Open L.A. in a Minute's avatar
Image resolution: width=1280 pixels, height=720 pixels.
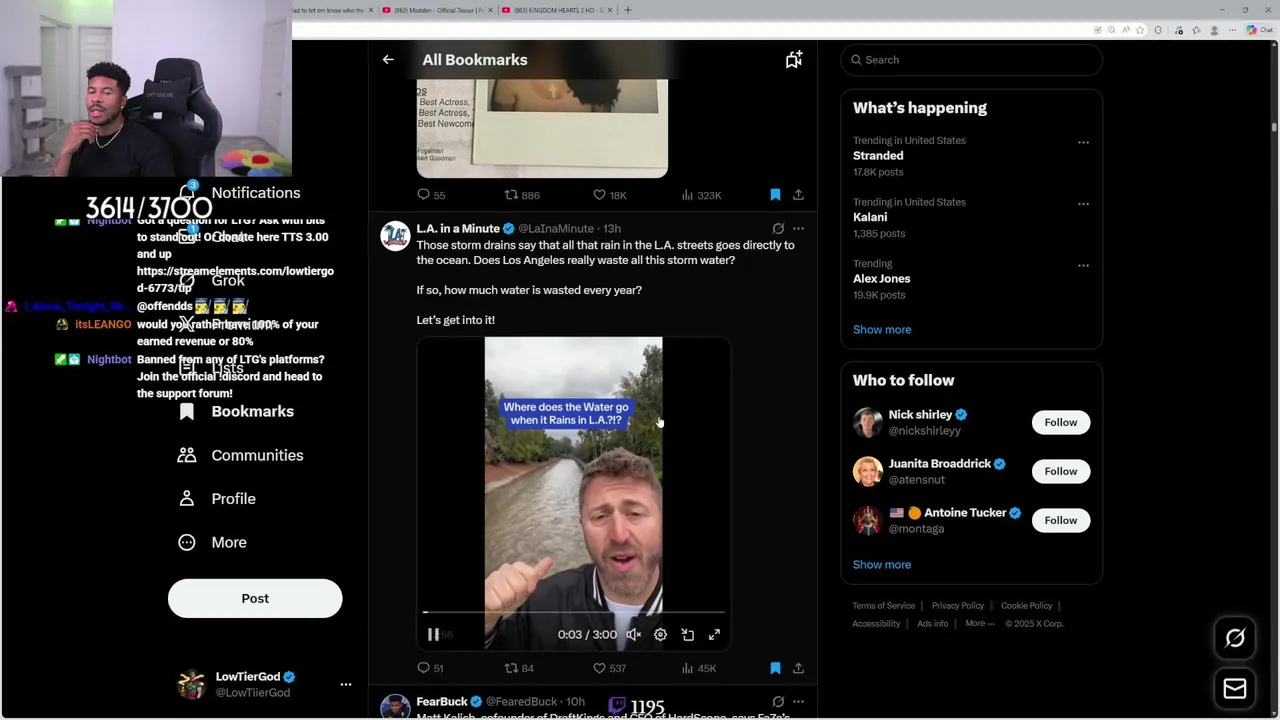[395, 236]
